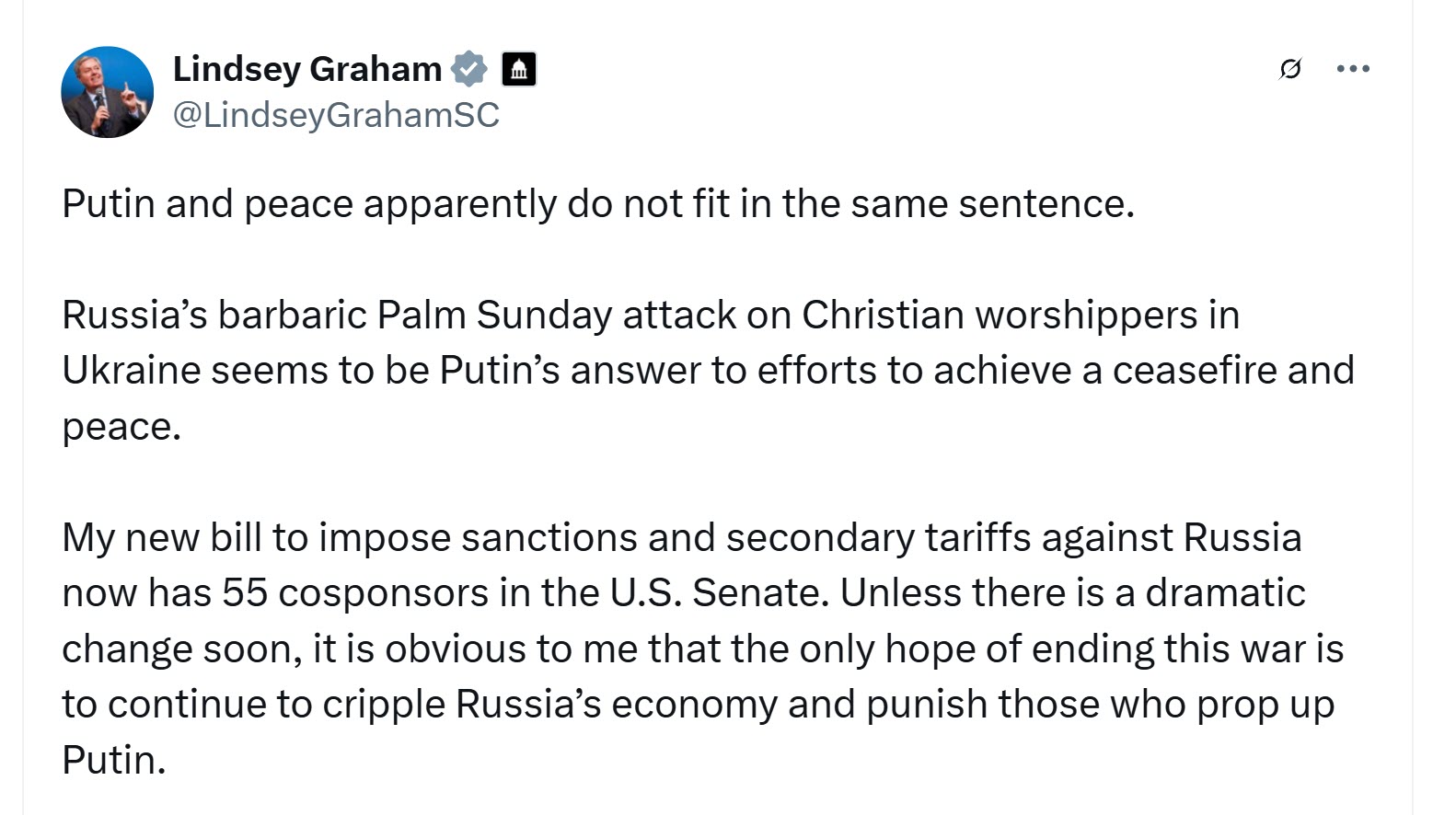Click the Grok slashed-circle icon
Viewport: 1456px width, 815px height.
point(1290,69)
